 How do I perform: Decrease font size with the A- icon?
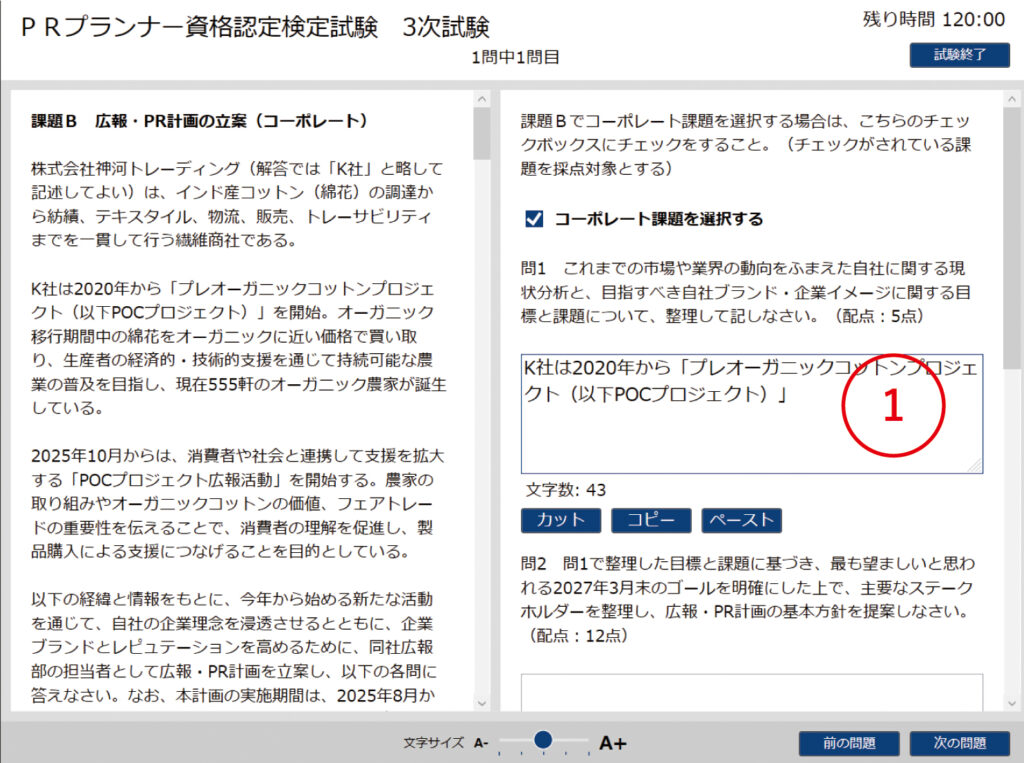click(x=481, y=743)
